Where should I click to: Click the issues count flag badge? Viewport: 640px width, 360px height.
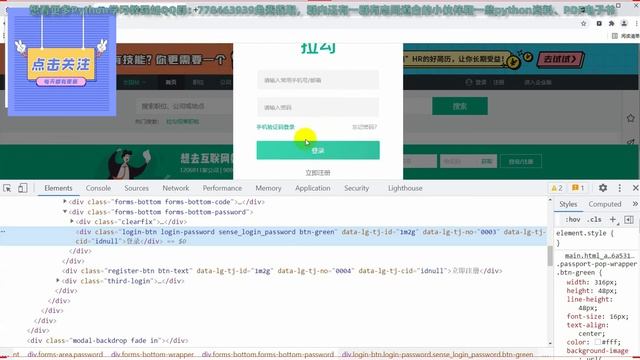(x=578, y=188)
